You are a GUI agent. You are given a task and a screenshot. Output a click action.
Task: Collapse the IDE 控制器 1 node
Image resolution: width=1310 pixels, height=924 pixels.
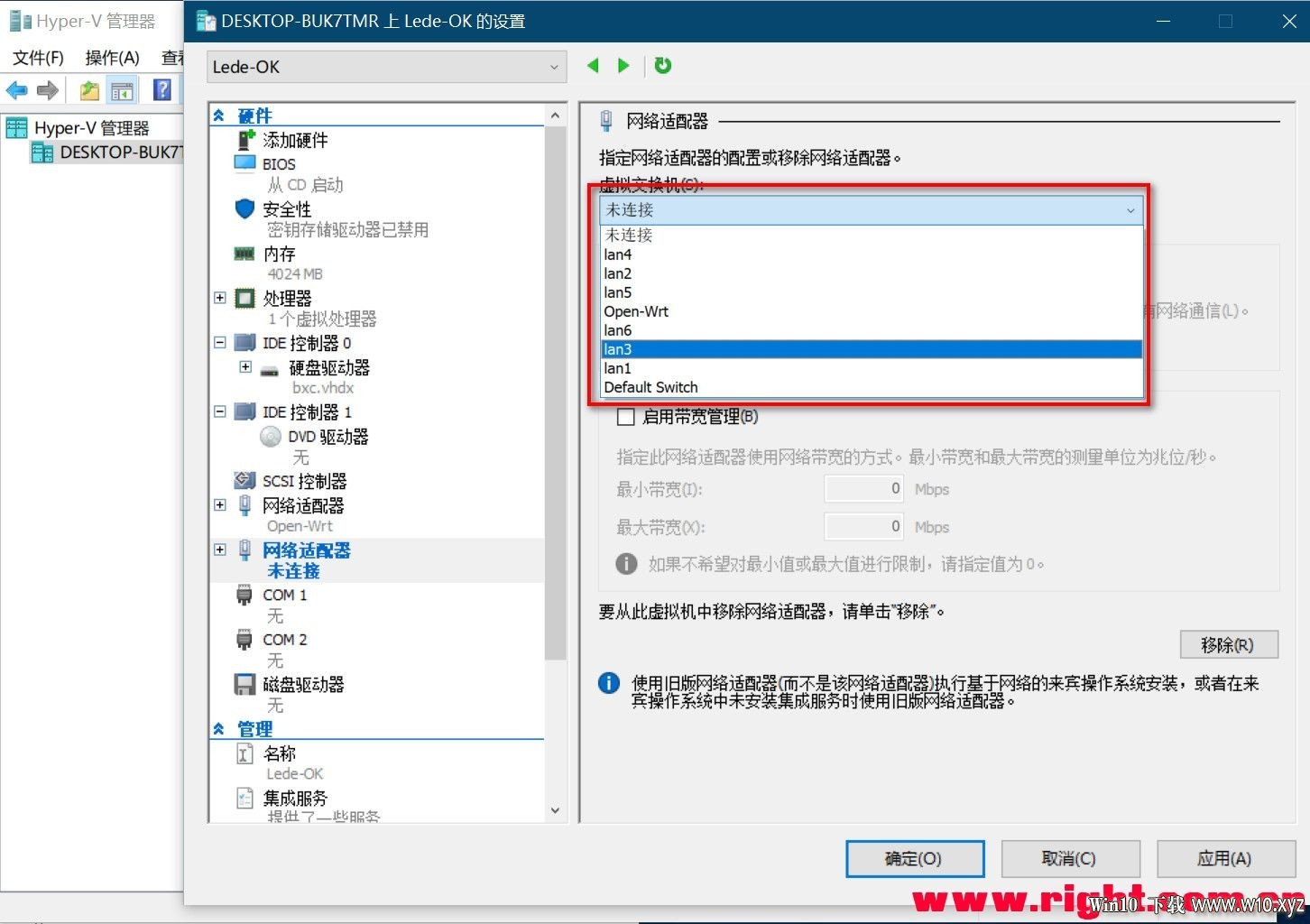219,411
